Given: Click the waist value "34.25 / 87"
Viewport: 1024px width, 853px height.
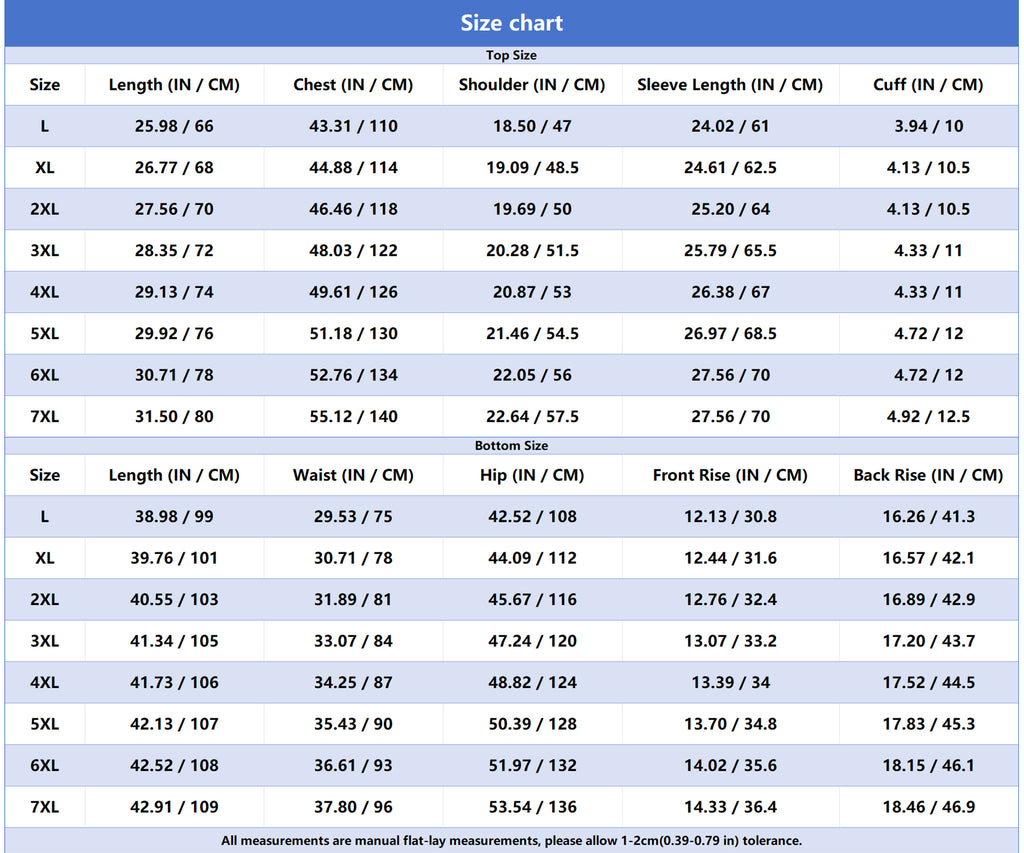Looking at the screenshot, I should (353, 683).
